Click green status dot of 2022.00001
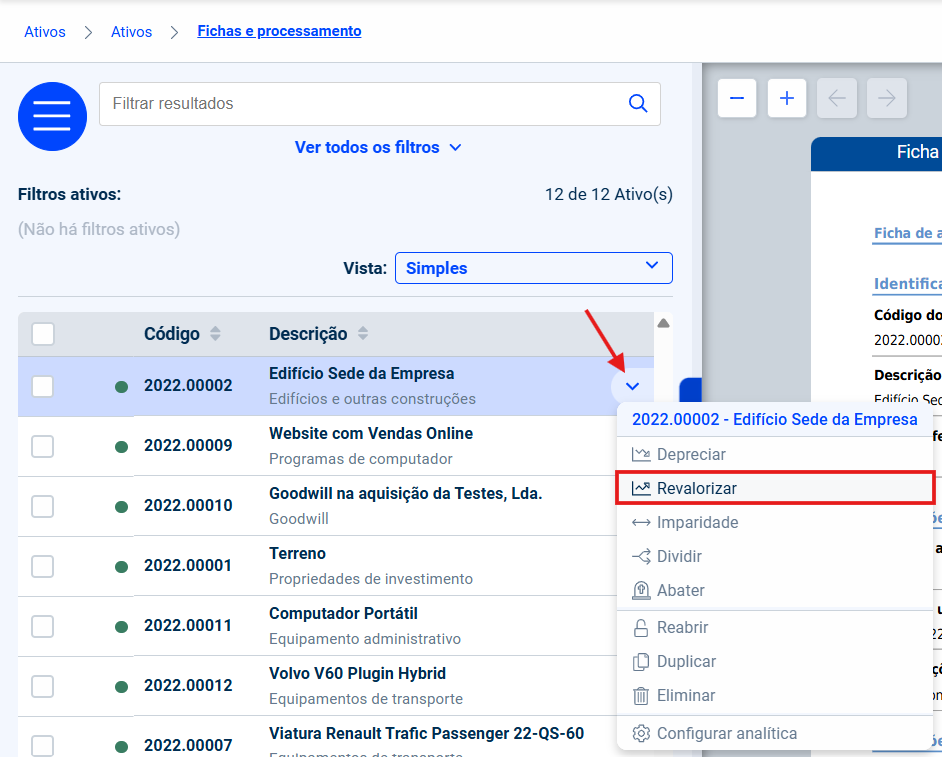 [x=121, y=567]
